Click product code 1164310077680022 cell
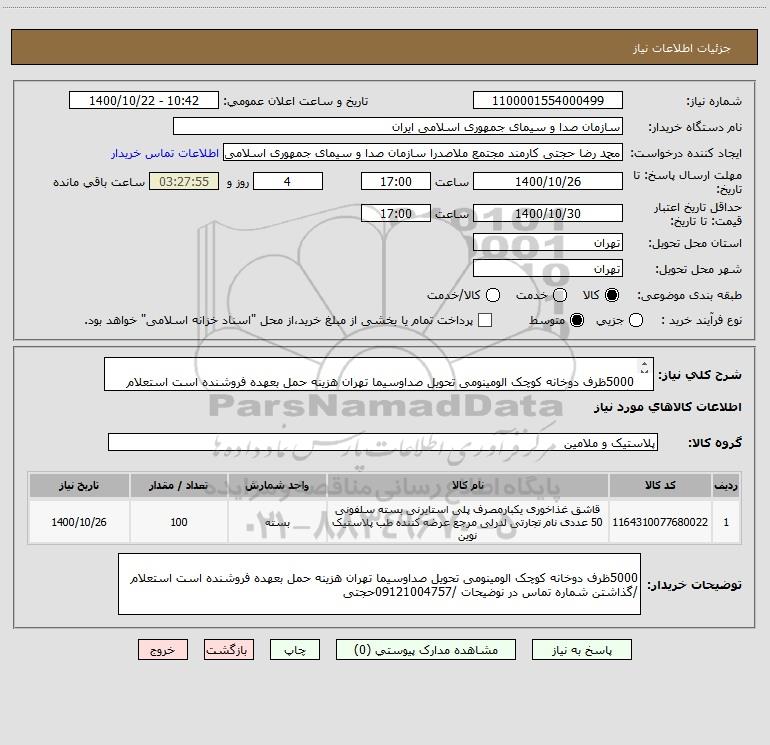The width and height of the screenshot is (770, 745). (660, 522)
